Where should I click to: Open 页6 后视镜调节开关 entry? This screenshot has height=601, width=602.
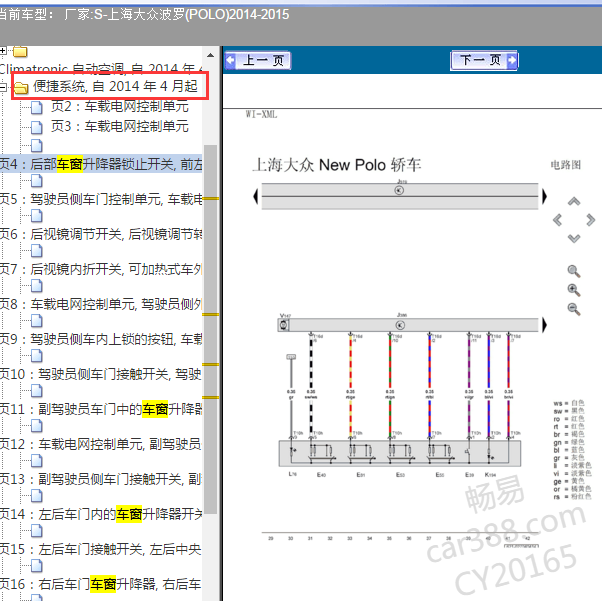101,234
